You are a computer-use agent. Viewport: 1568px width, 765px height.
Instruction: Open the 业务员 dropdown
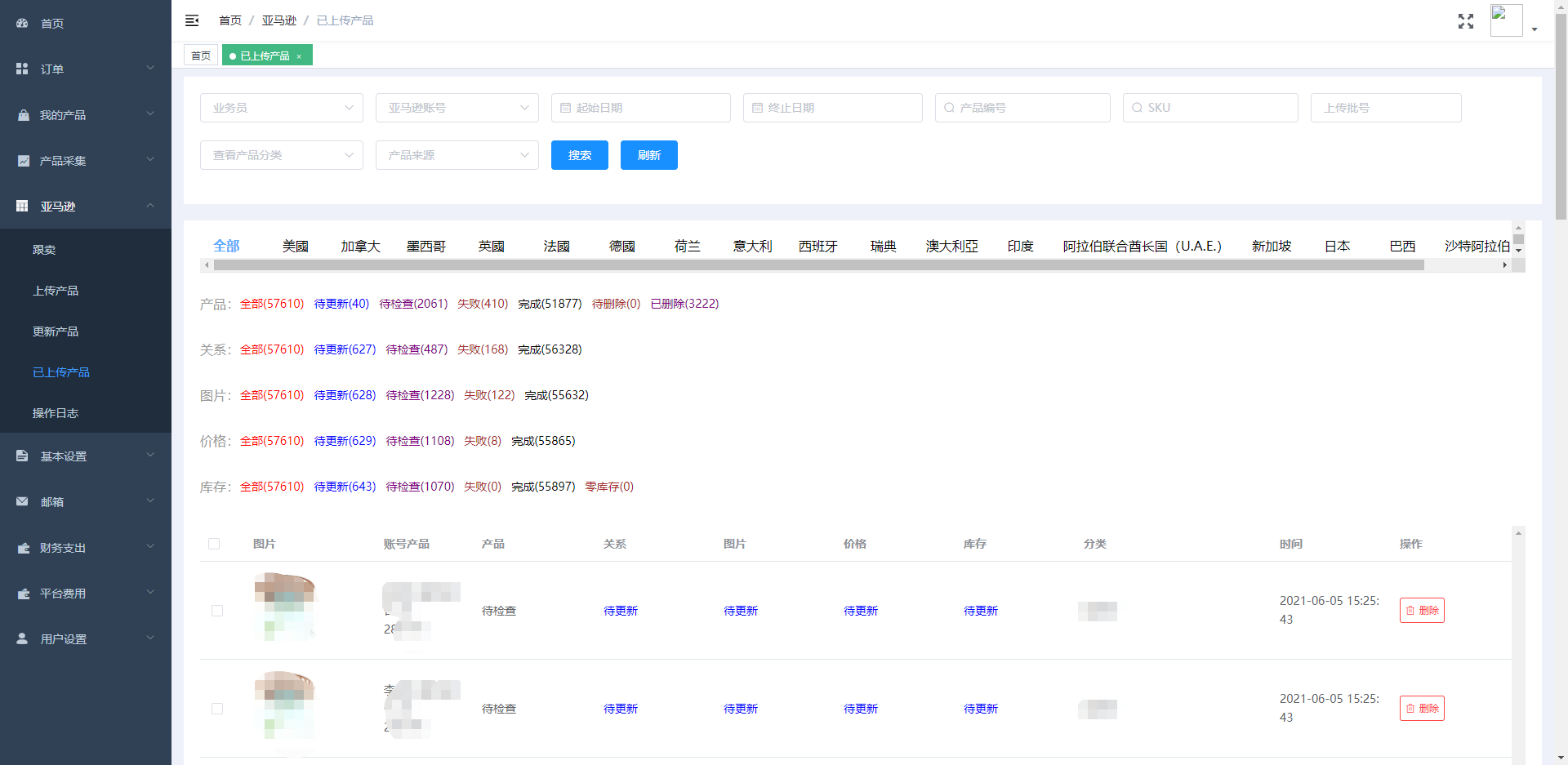pos(281,108)
